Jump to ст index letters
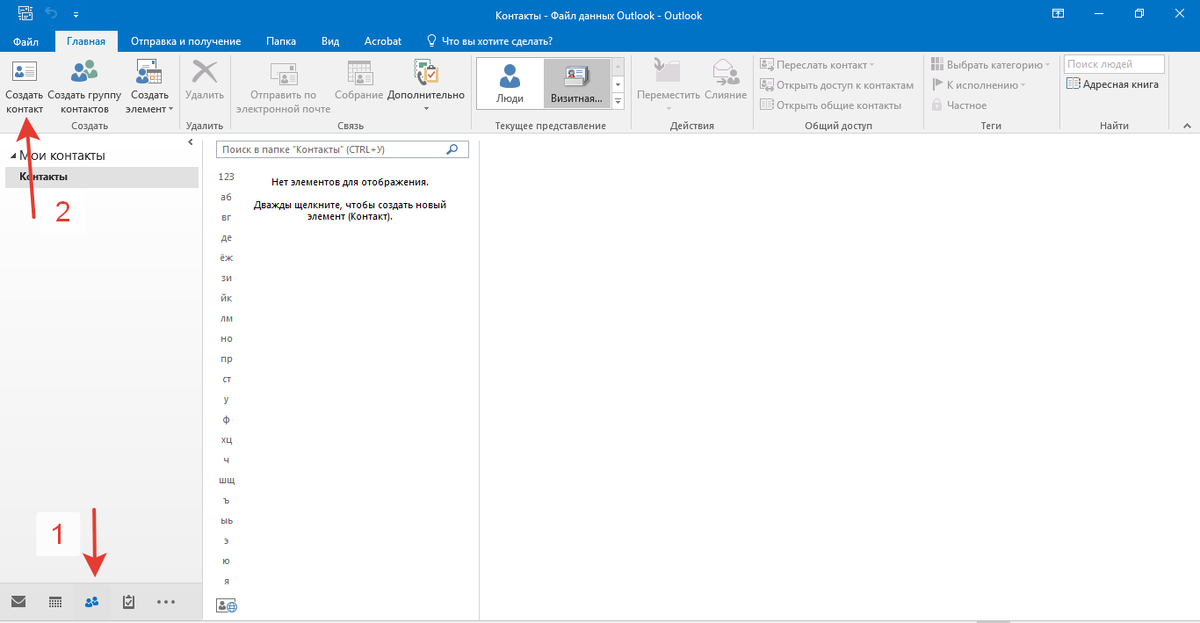1200x623 pixels. [x=226, y=379]
